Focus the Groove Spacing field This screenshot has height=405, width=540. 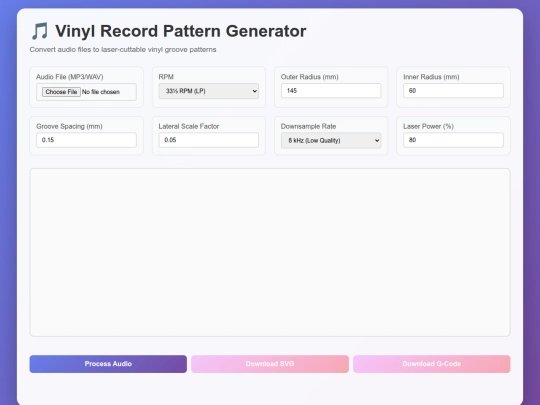point(86,140)
